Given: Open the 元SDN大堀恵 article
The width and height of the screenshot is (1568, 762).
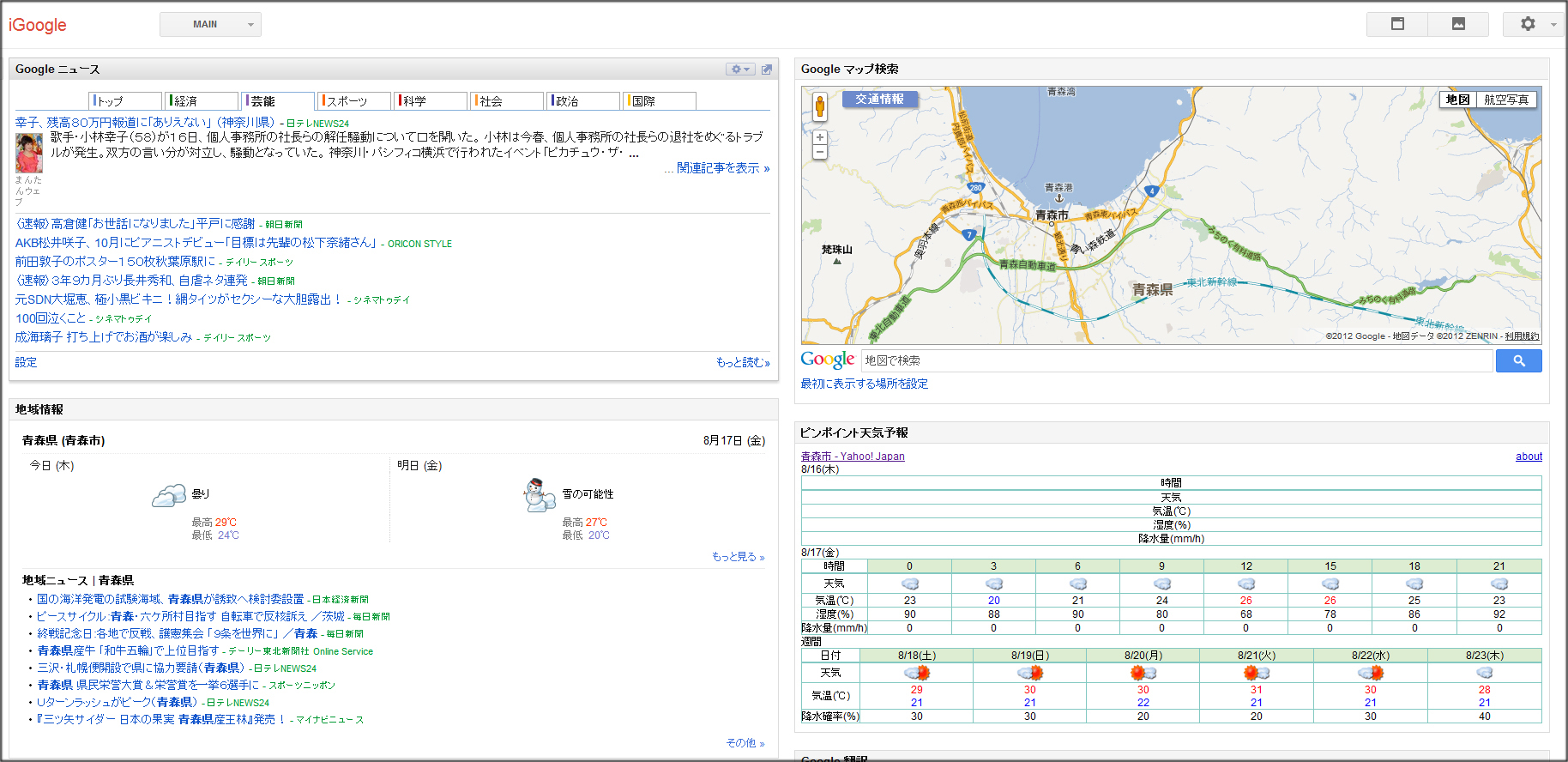Looking at the screenshot, I should pyautogui.click(x=179, y=299).
